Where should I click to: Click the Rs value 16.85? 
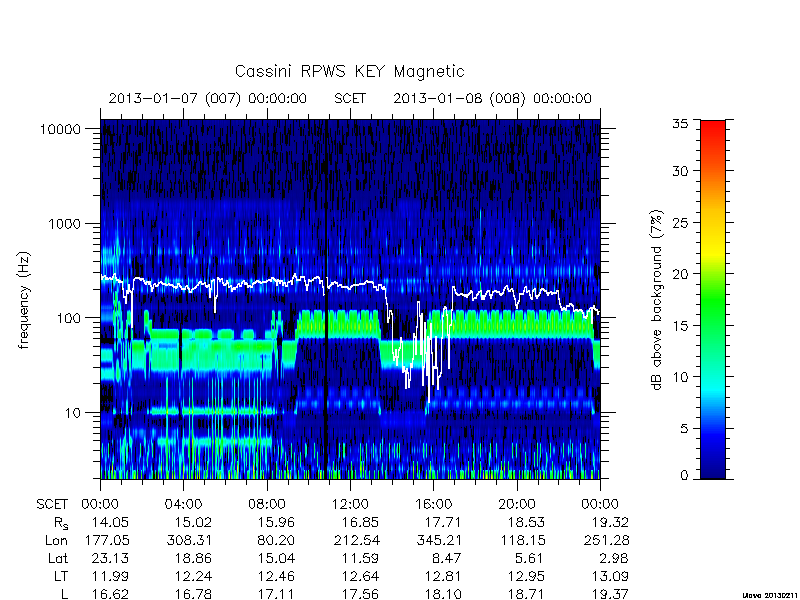click(360, 522)
